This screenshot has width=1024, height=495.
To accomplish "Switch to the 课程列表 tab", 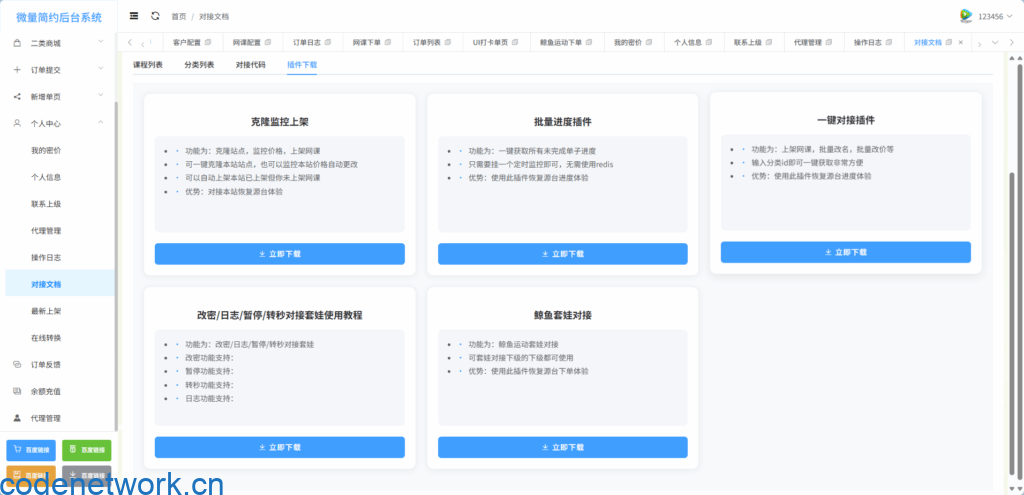I will click(148, 64).
